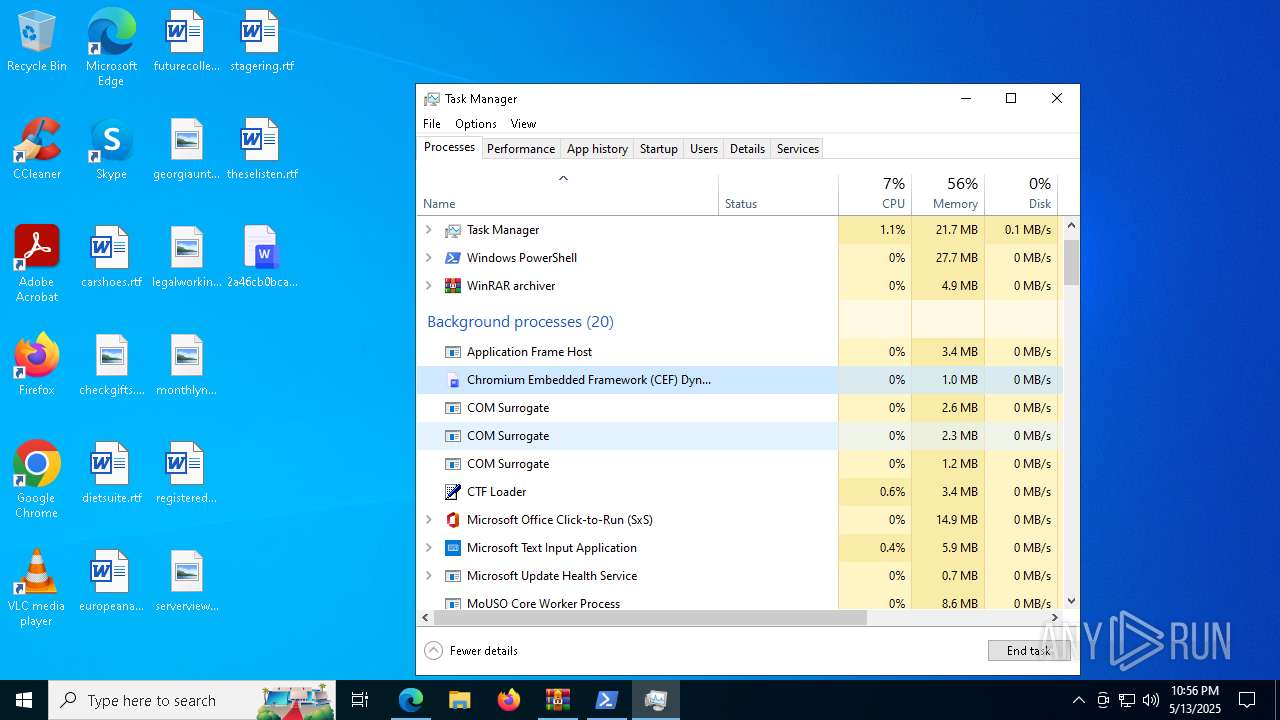
Task: Select the carshoes.rtf desktop file
Action: [x=111, y=257]
